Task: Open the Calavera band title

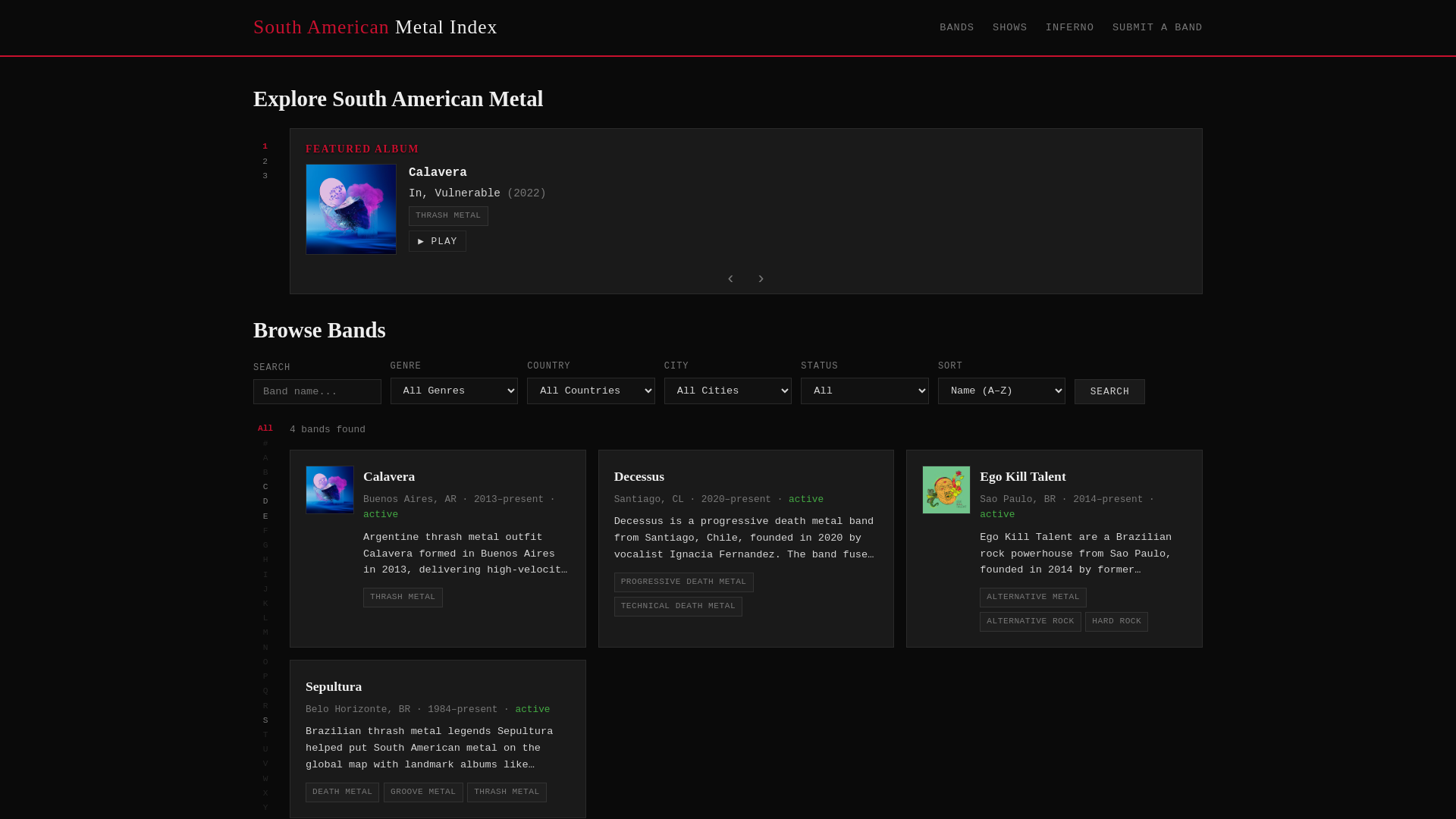Action: (389, 476)
